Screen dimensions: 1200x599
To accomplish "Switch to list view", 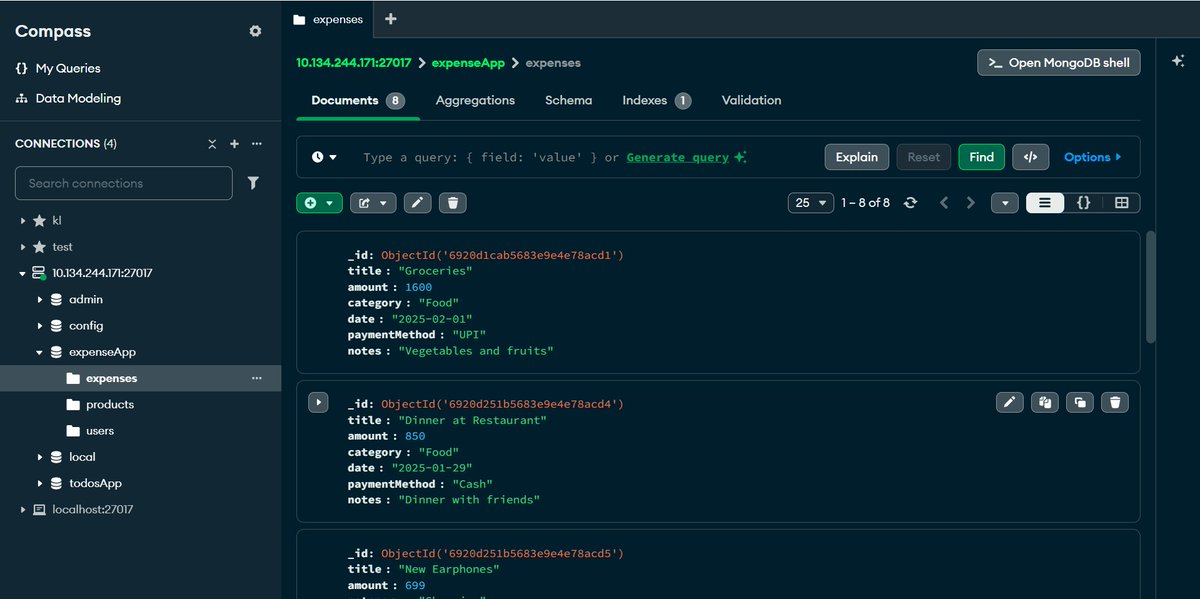I will pyautogui.click(x=1045, y=203).
